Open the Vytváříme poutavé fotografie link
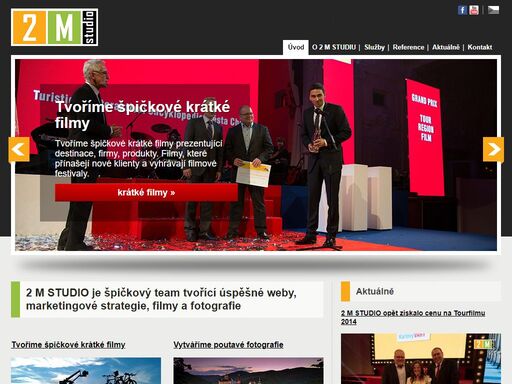Screen dimensions: 512x384 coord(228,345)
